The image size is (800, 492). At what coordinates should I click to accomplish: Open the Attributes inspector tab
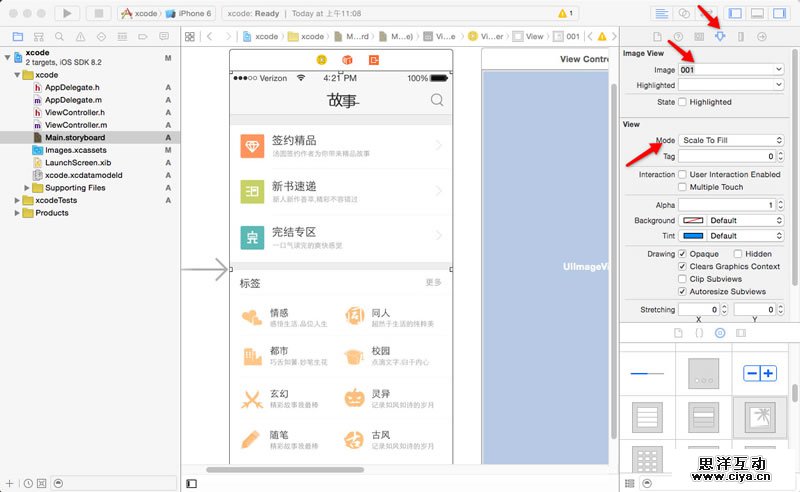pos(720,36)
